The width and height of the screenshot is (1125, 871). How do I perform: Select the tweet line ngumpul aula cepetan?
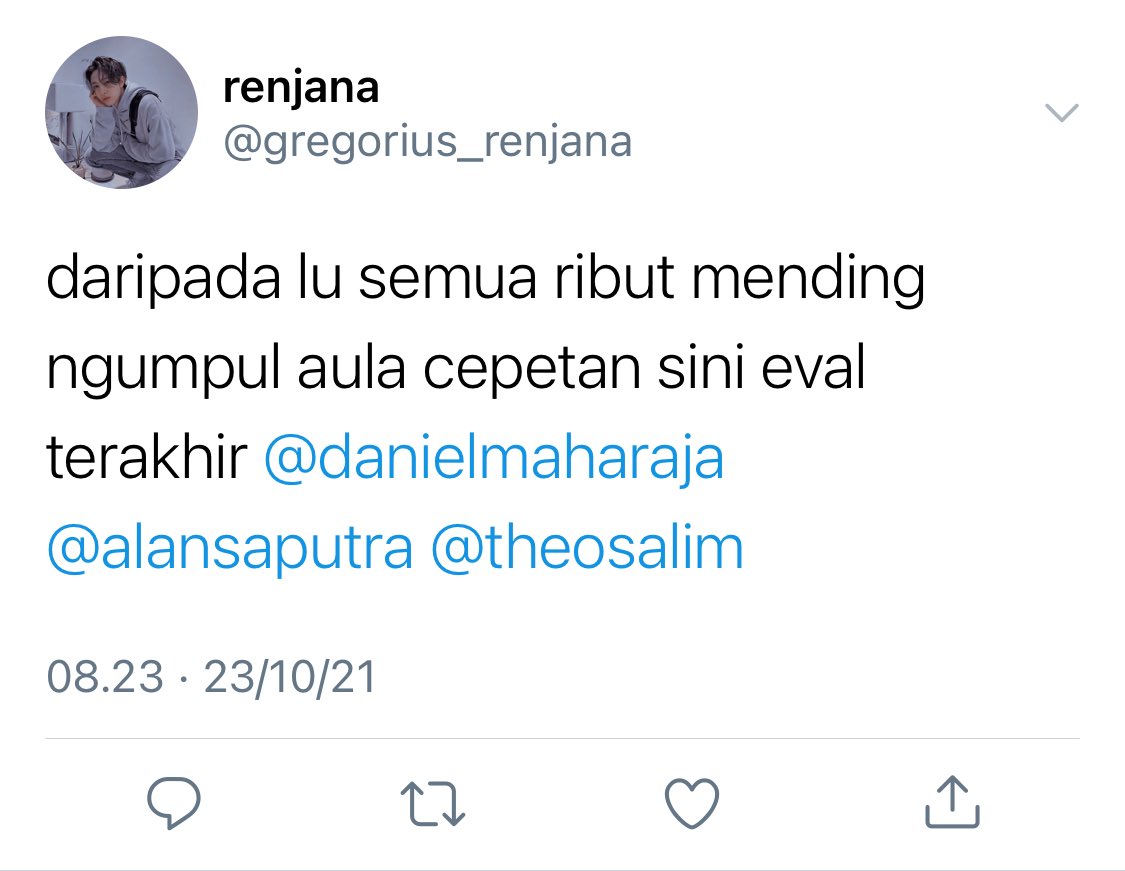click(x=344, y=369)
